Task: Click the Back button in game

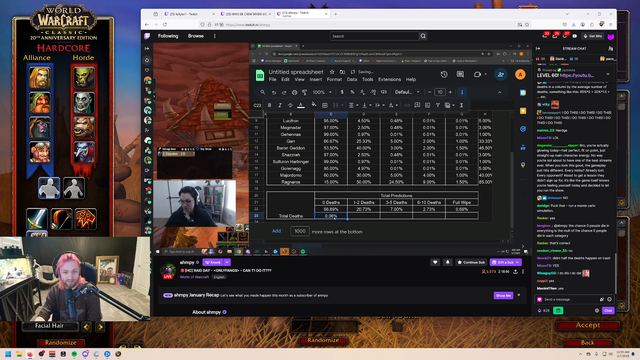Action: tap(588, 342)
